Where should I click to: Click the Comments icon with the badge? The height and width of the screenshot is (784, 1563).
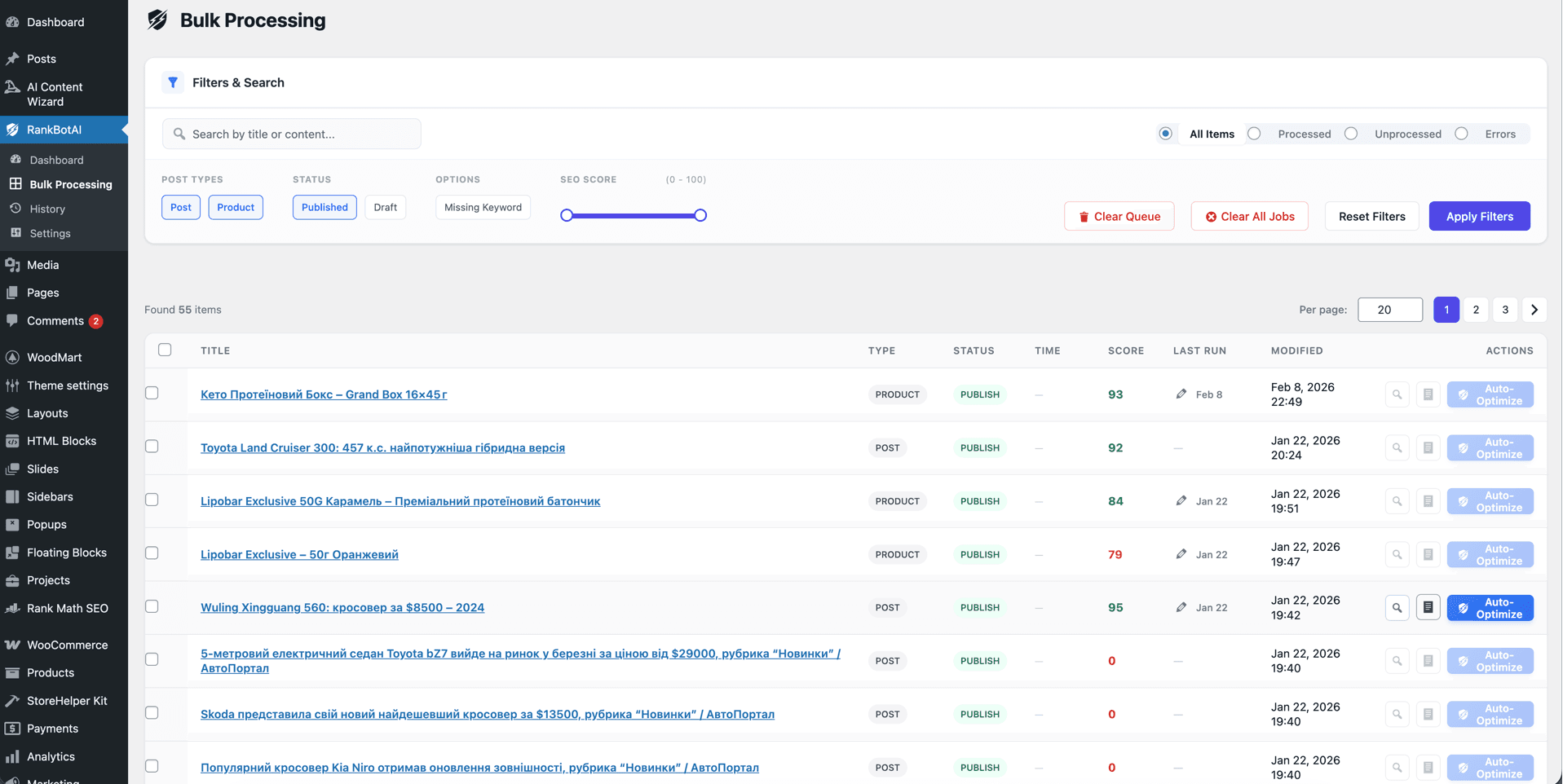point(12,320)
